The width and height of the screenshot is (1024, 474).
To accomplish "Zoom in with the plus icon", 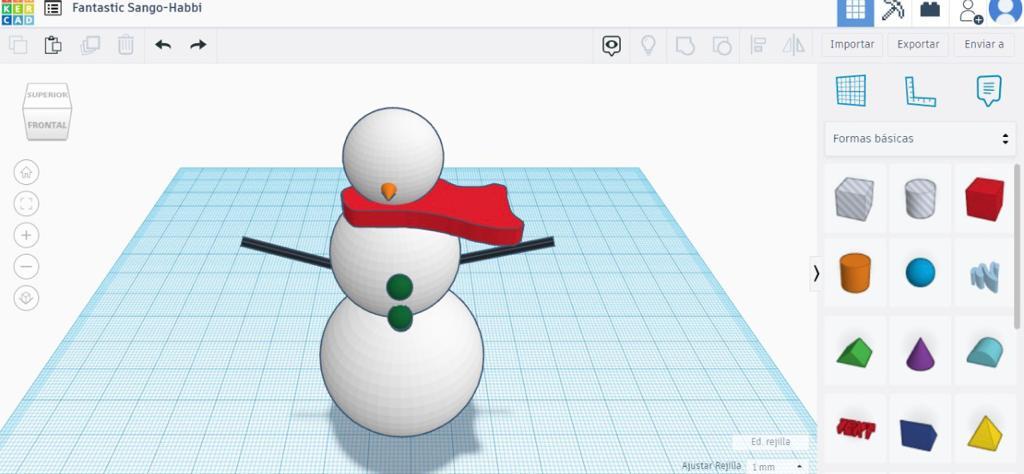I will click(x=26, y=235).
